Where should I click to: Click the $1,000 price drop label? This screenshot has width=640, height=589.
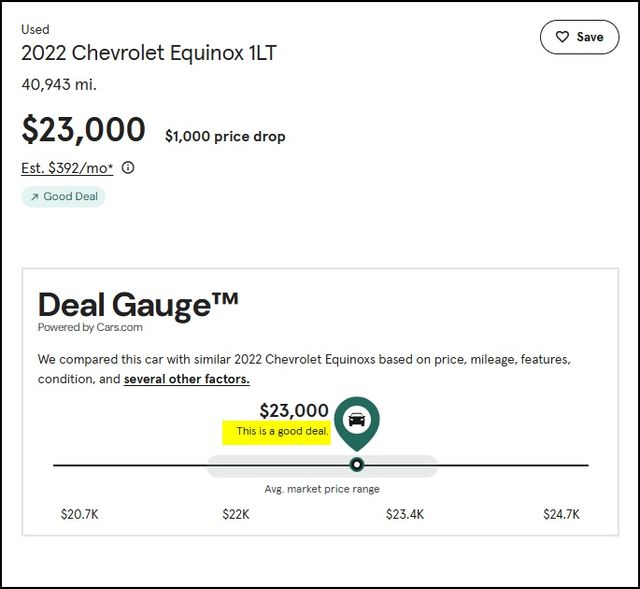pos(225,136)
